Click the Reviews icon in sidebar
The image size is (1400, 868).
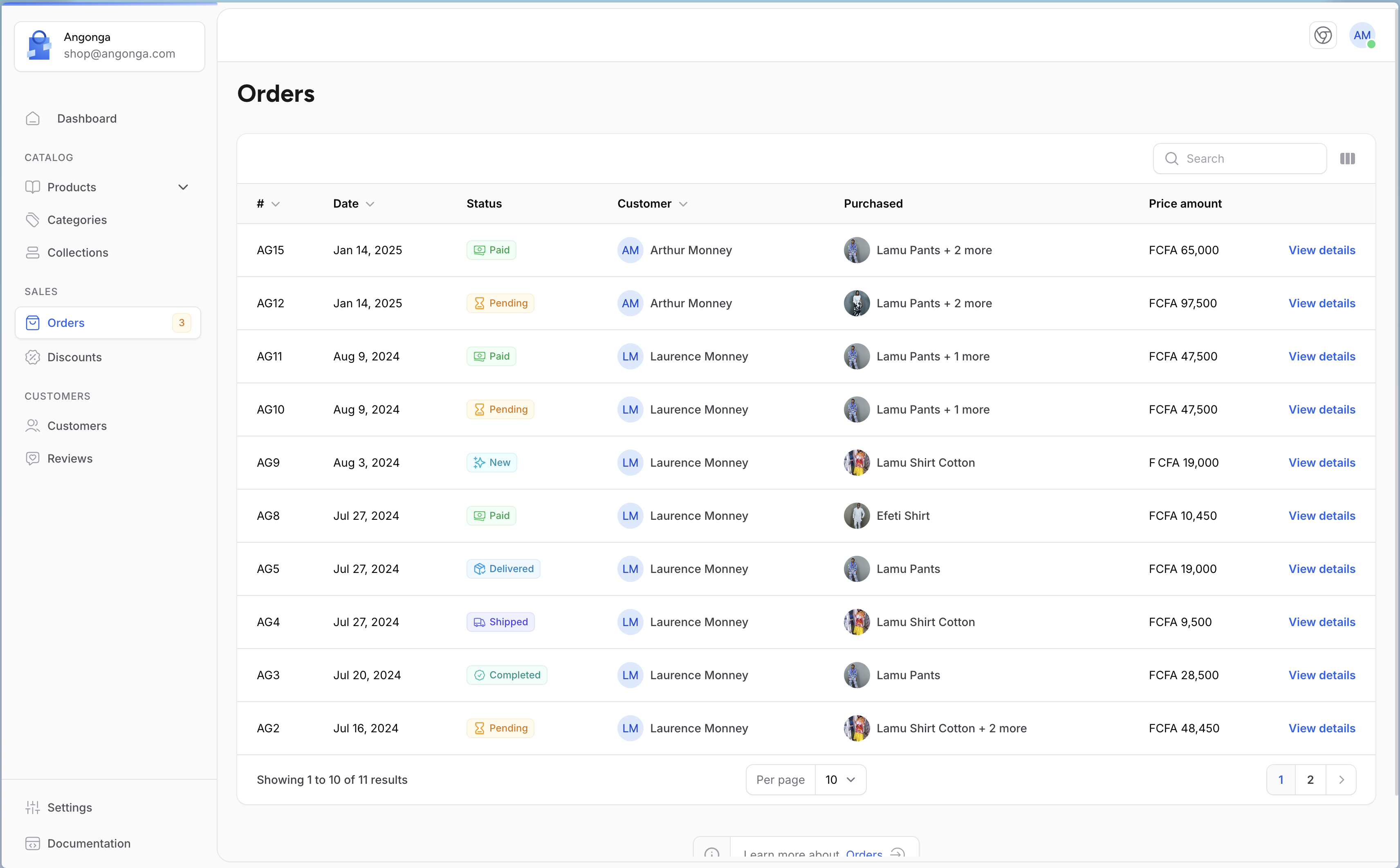33,458
